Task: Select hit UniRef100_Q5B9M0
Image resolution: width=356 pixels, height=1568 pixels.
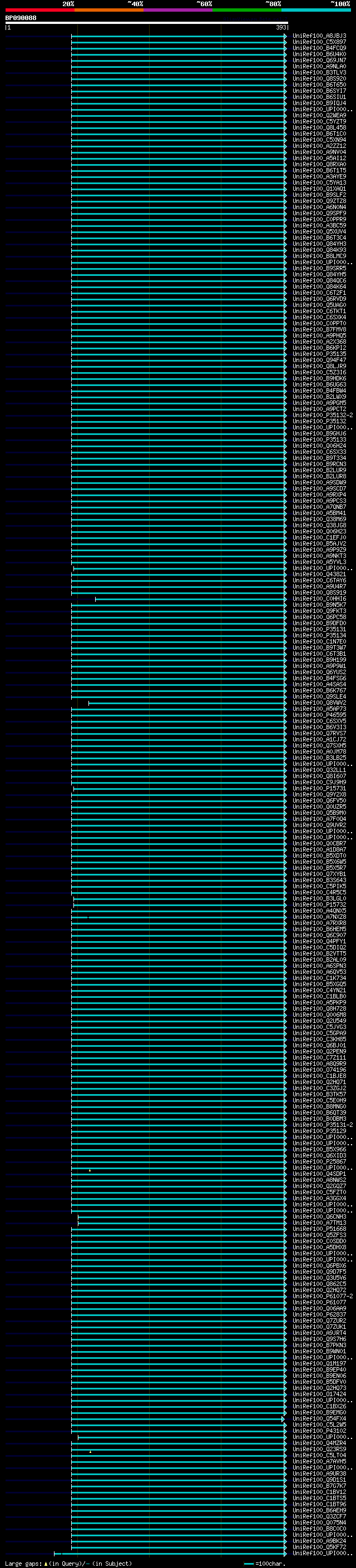Action: click(319, 813)
